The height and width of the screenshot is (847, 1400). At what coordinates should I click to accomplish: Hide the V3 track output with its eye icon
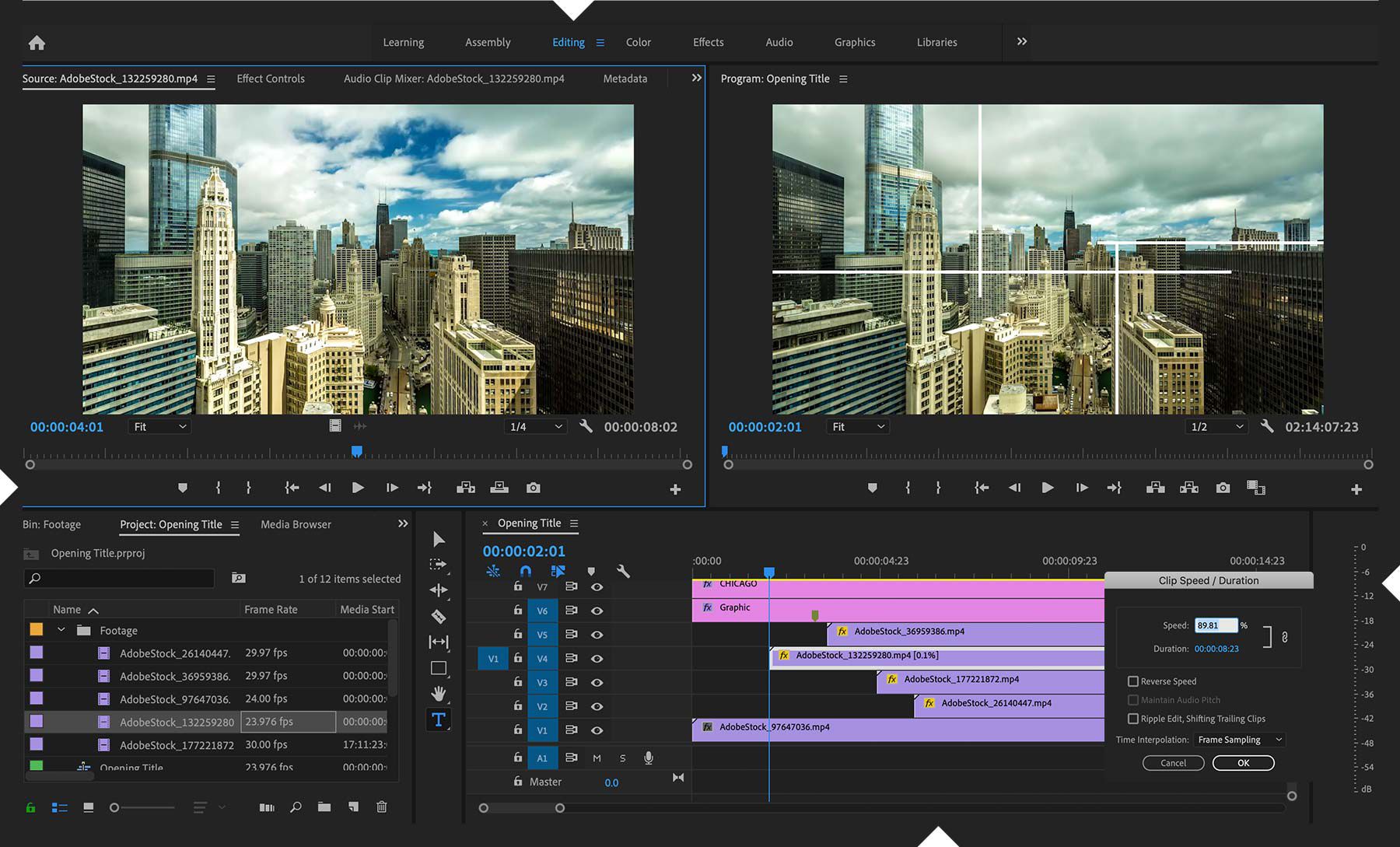[x=597, y=682]
